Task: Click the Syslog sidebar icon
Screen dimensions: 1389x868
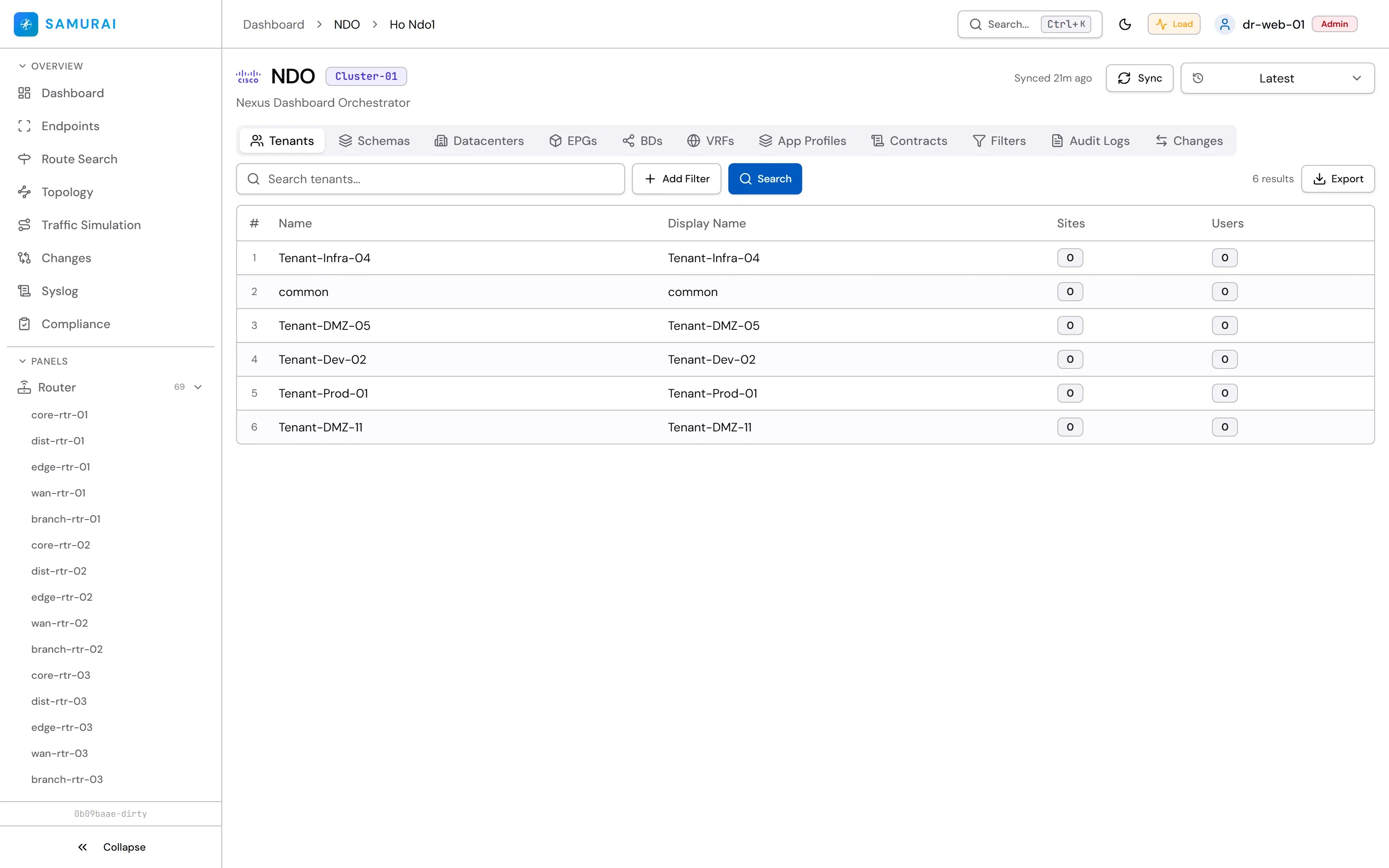Action: [x=24, y=291]
